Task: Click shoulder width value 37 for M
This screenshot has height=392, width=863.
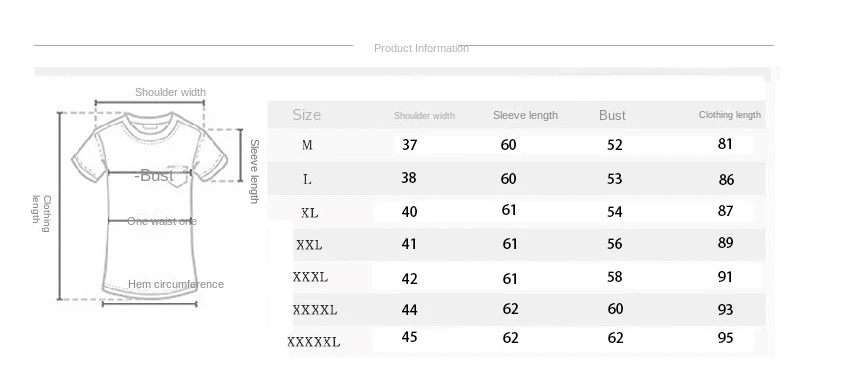Action: [409, 145]
